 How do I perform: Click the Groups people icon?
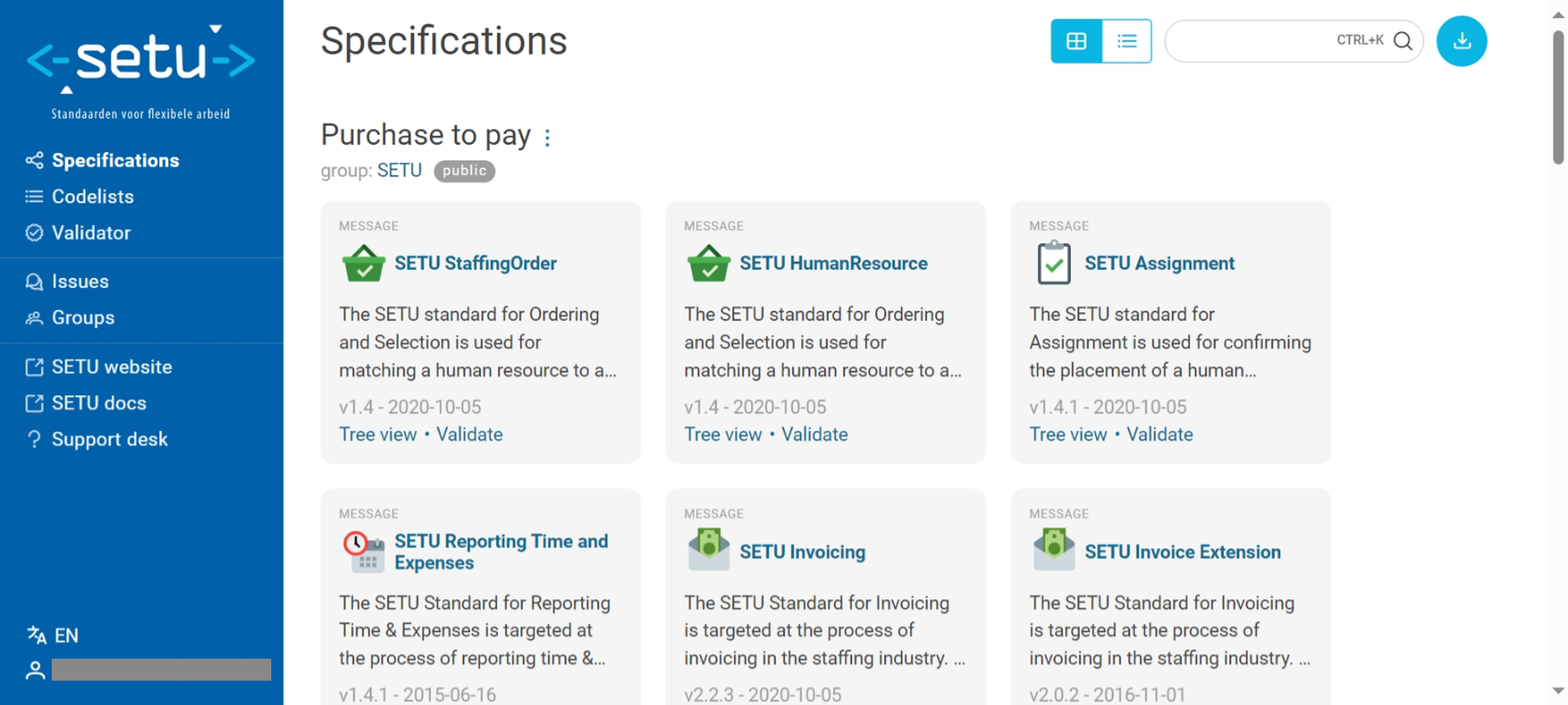pos(34,317)
